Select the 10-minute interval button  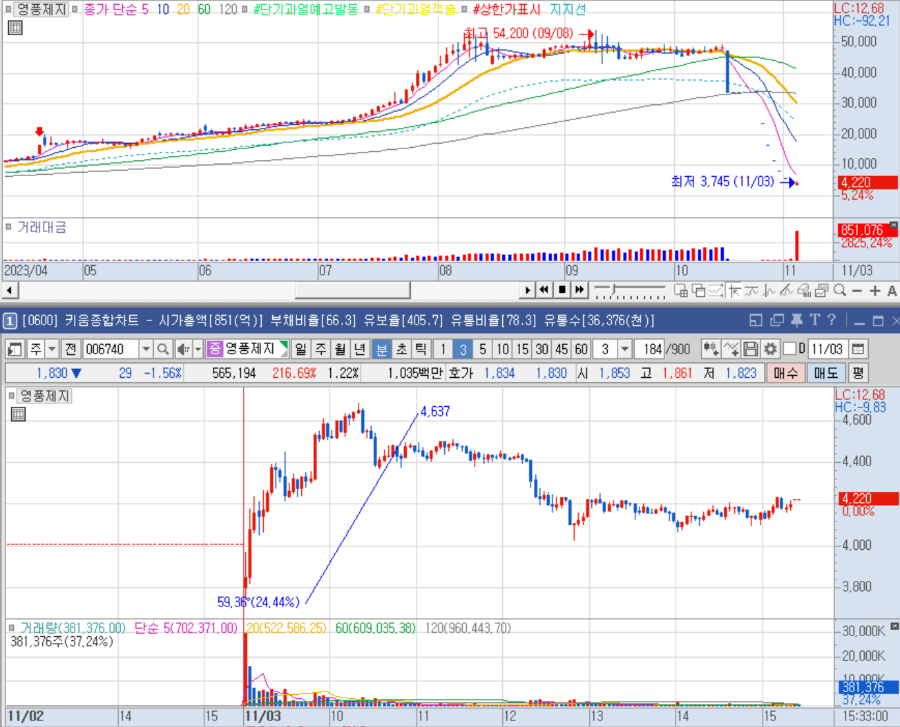(502, 349)
